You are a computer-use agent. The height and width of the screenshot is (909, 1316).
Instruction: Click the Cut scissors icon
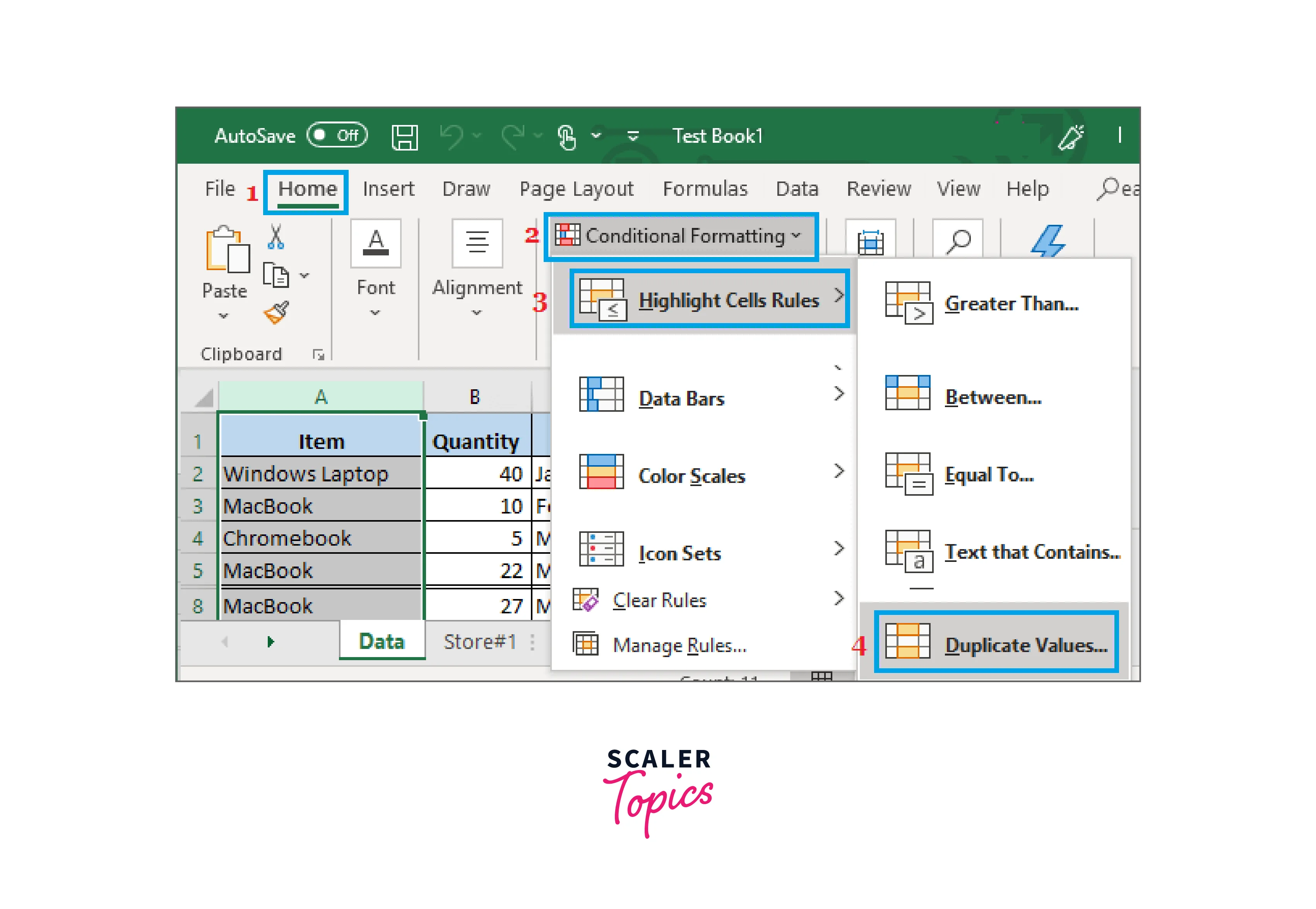(276, 237)
